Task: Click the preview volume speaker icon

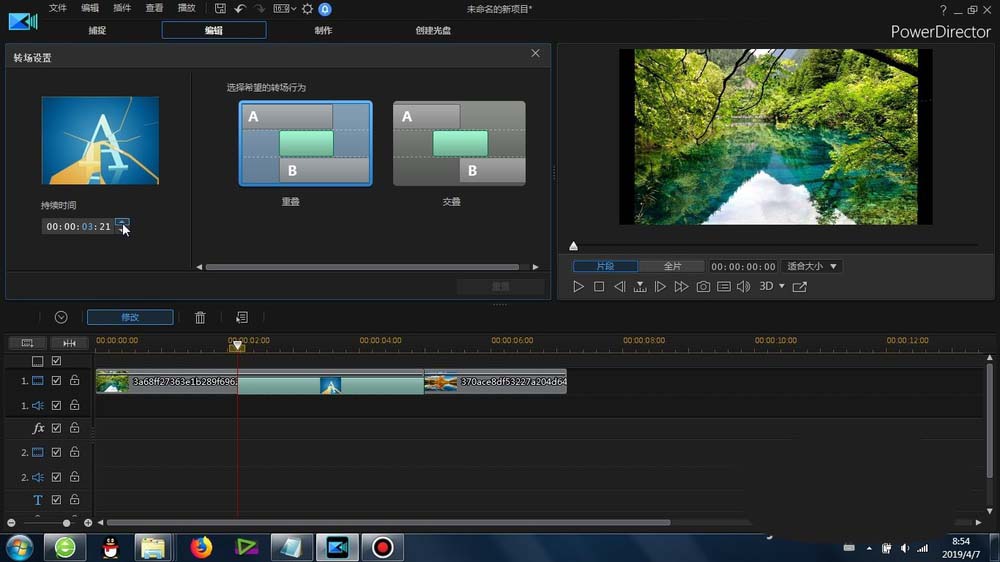Action: pyautogui.click(x=743, y=287)
